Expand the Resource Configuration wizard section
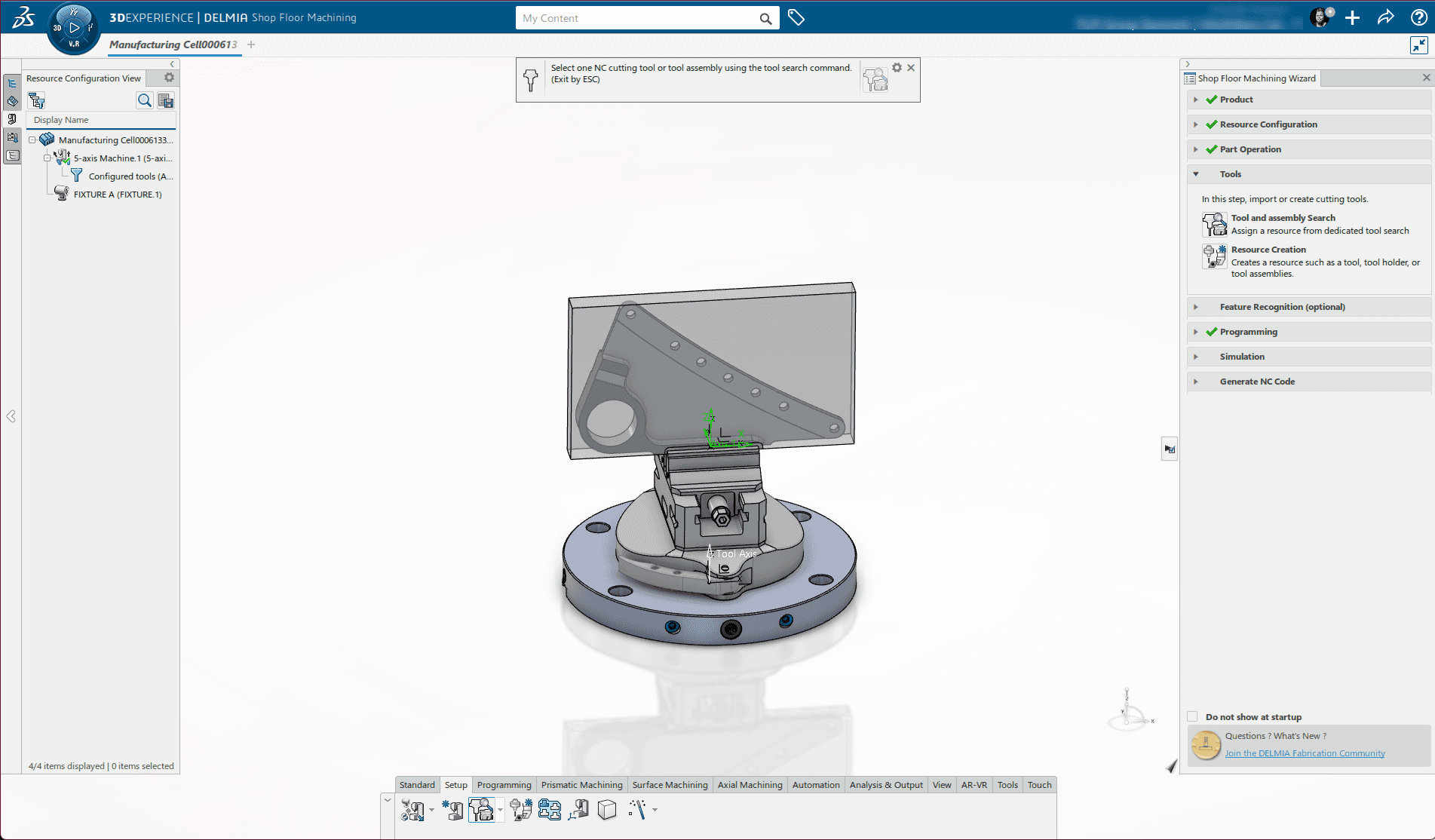This screenshot has height=840, width=1435. pos(1196,124)
